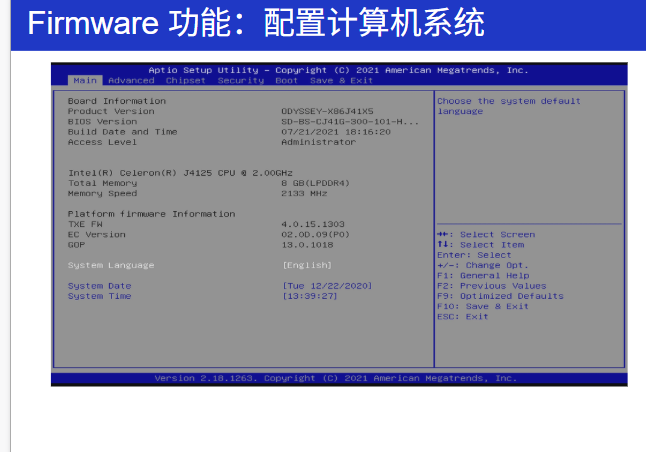The height and width of the screenshot is (452, 646).
Task: Click the F1: General Help hint
Action: pyautogui.click(x=483, y=276)
